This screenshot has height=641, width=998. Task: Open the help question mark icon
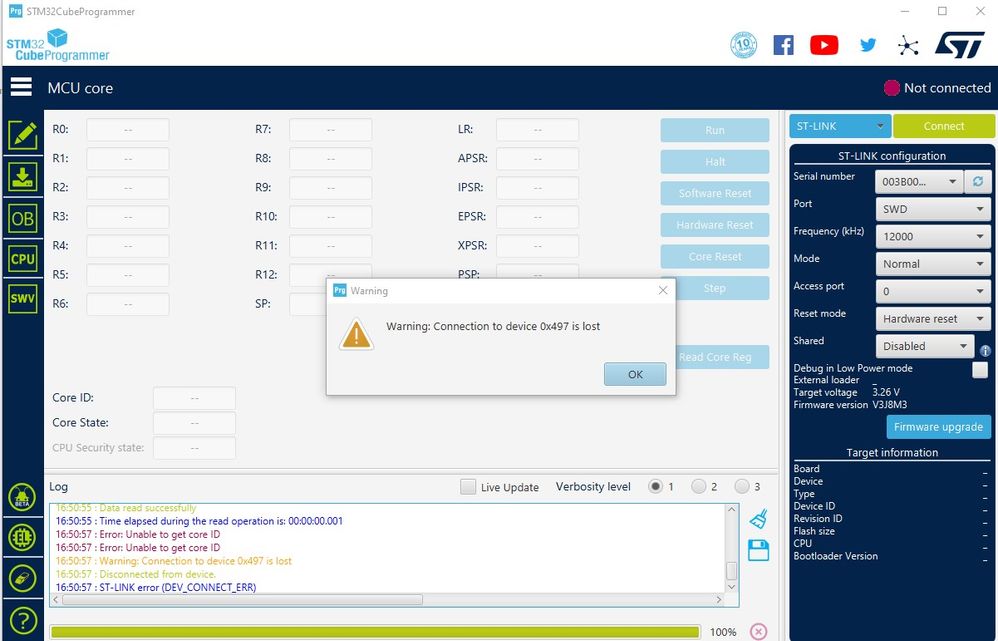click(23, 619)
